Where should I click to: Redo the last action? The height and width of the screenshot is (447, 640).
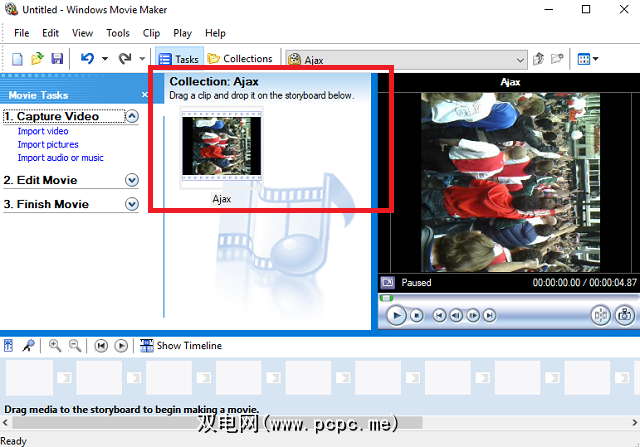pos(125,59)
